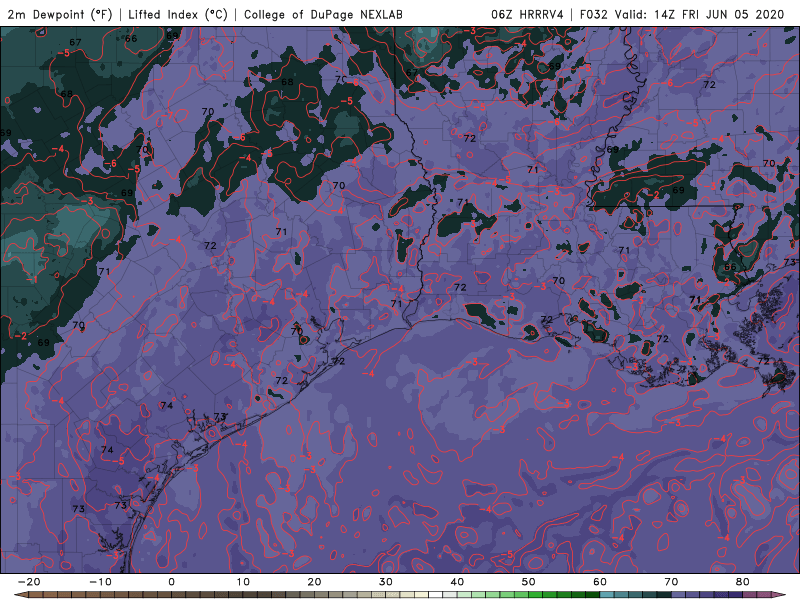Viewport: 800px width, 600px height.
Task: Click the '06Z HRRRV4' model run label
Action: [528, 15]
